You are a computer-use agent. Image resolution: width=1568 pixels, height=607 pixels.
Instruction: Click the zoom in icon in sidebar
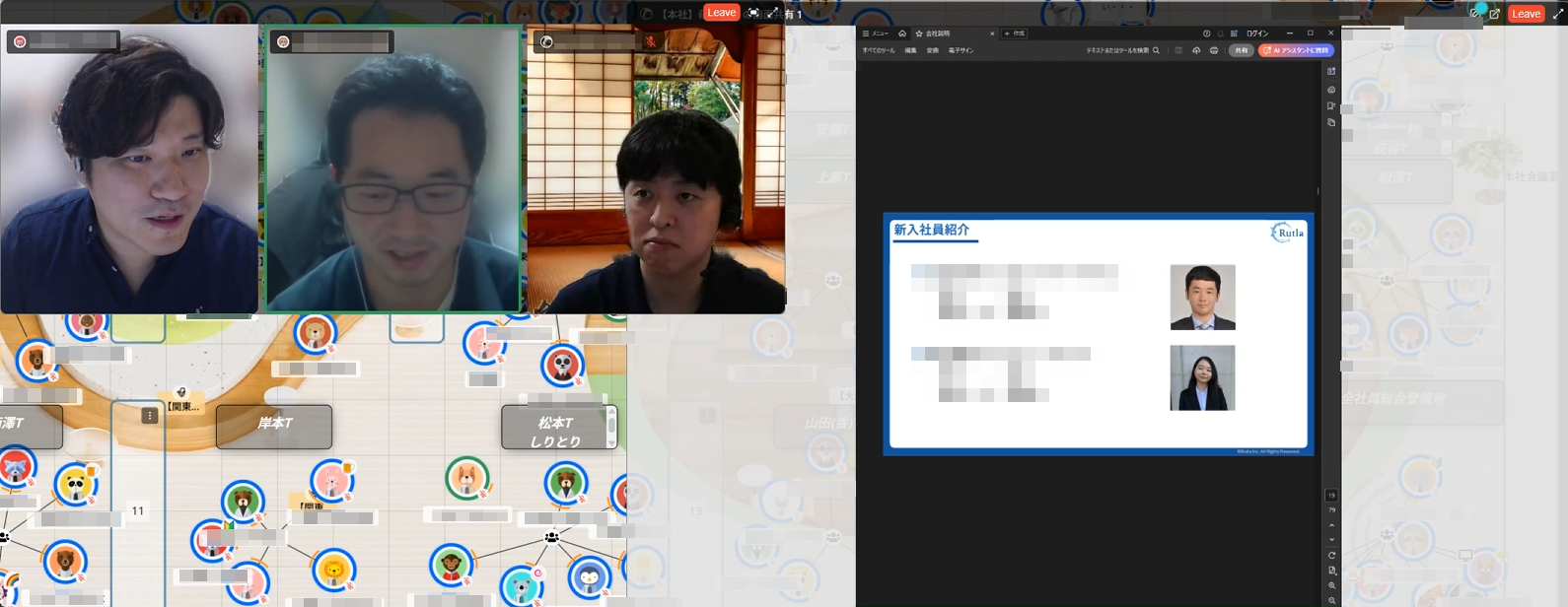pyautogui.click(x=1331, y=585)
